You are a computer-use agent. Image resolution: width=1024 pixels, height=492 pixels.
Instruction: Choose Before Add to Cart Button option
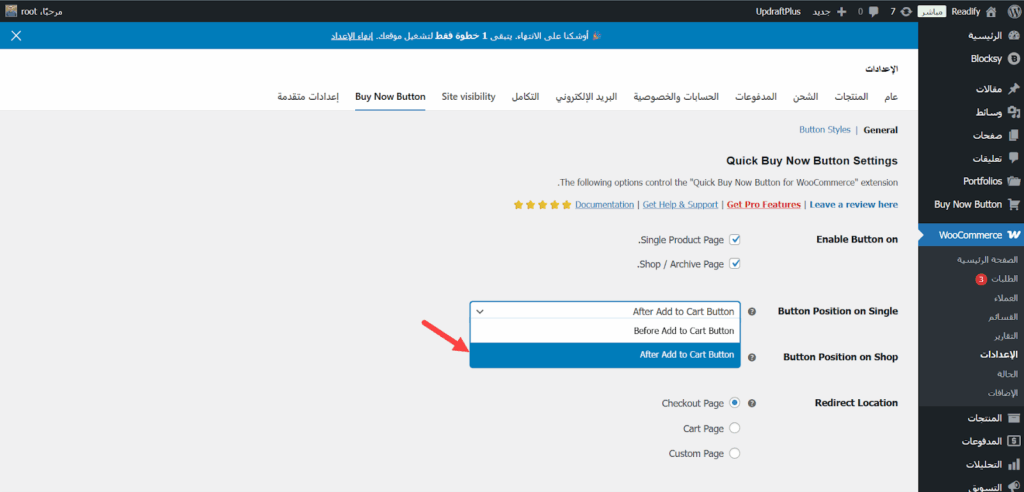605,331
